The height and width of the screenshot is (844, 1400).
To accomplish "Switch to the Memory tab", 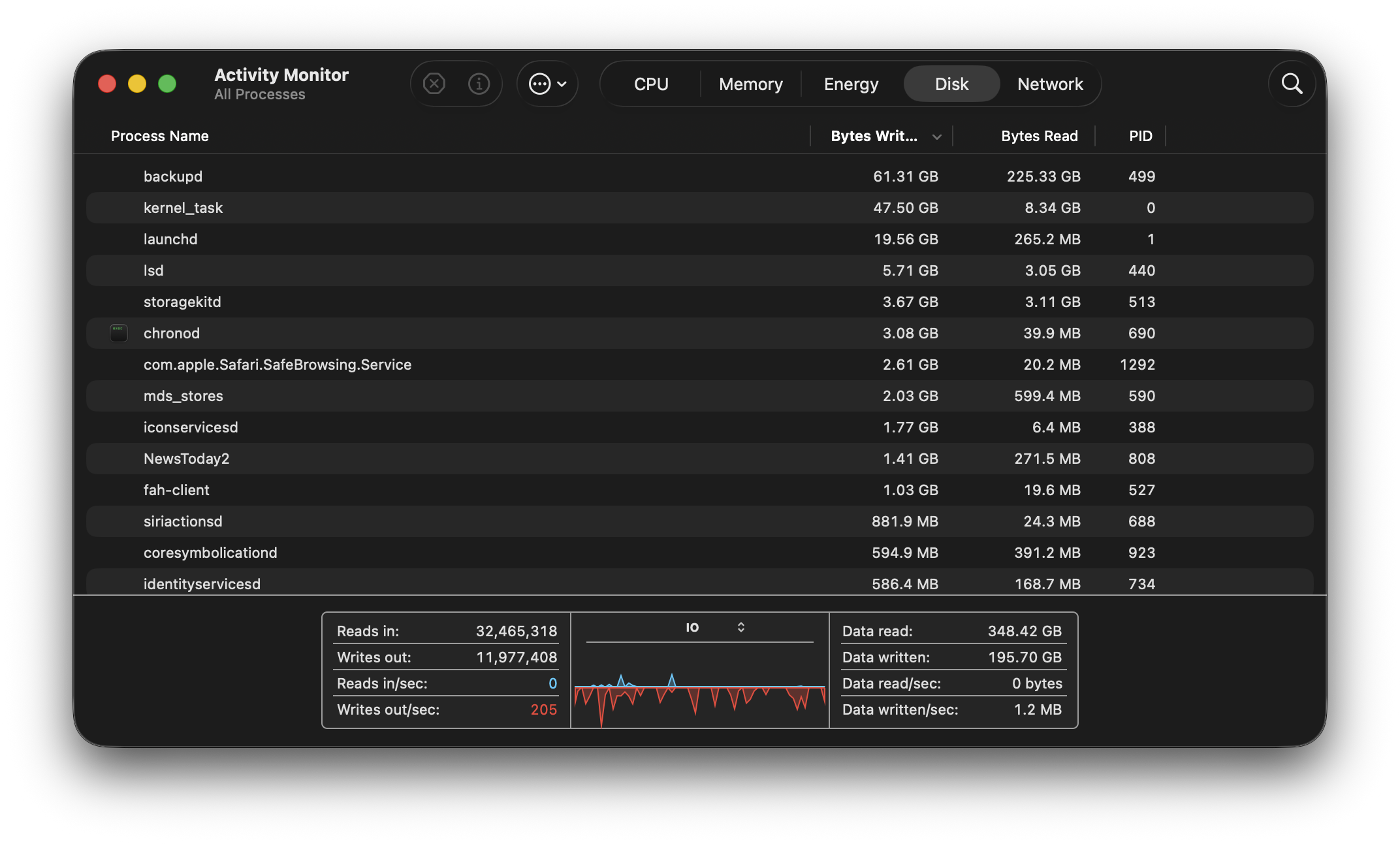I will point(751,84).
